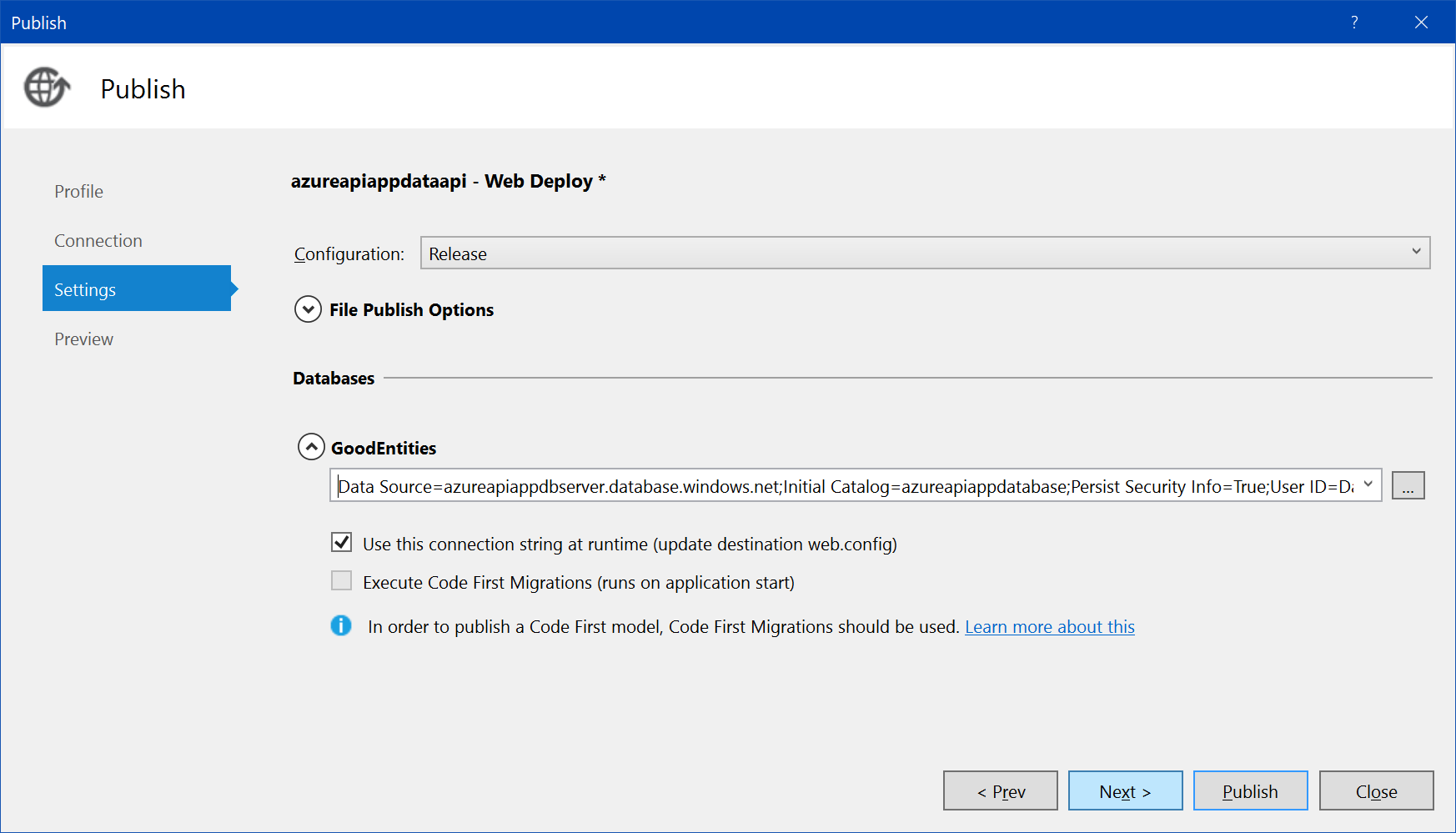The image size is (1456, 833).
Task: Open the connection string dropdown arrow
Action: point(1368,485)
